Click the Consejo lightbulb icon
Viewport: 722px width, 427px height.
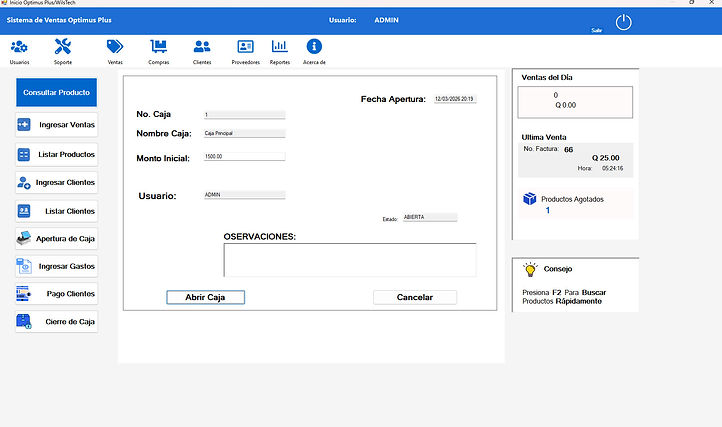click(530, 269)
